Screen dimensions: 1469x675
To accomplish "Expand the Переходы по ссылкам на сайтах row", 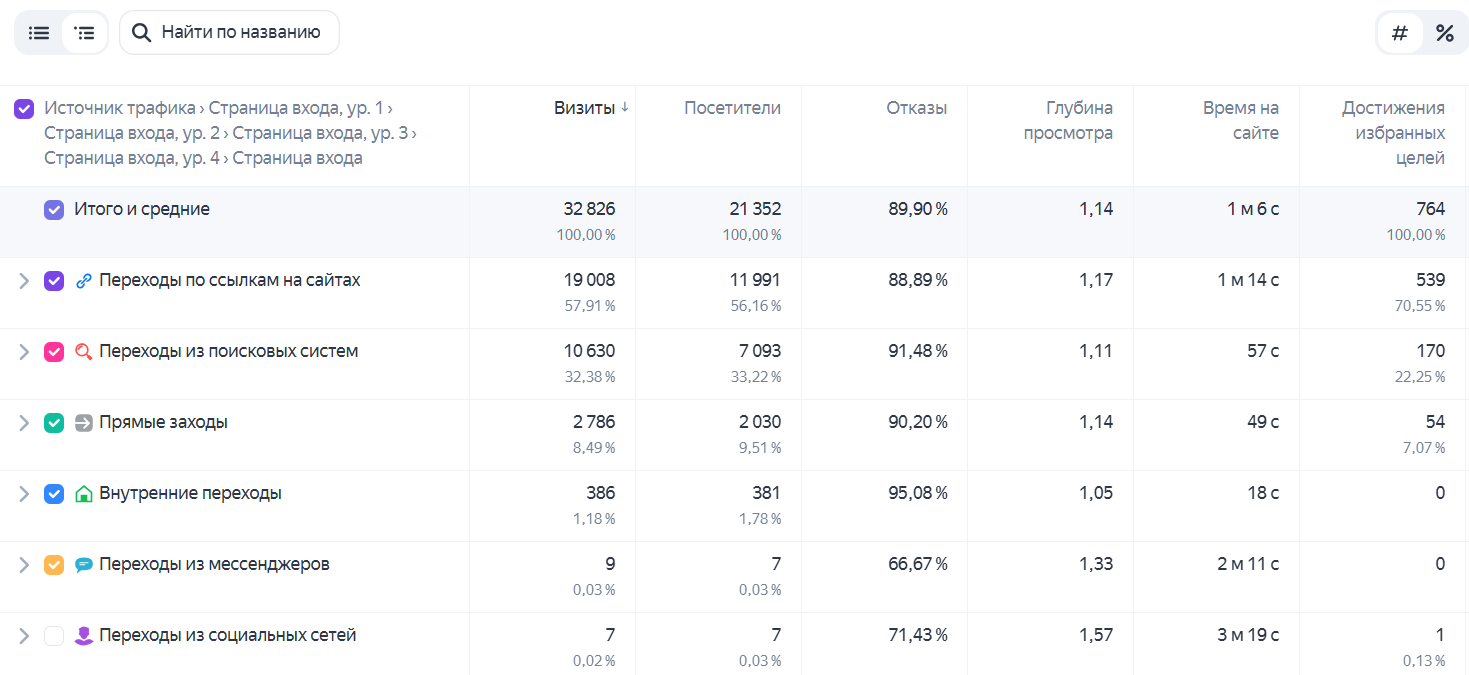I will 25,281.
